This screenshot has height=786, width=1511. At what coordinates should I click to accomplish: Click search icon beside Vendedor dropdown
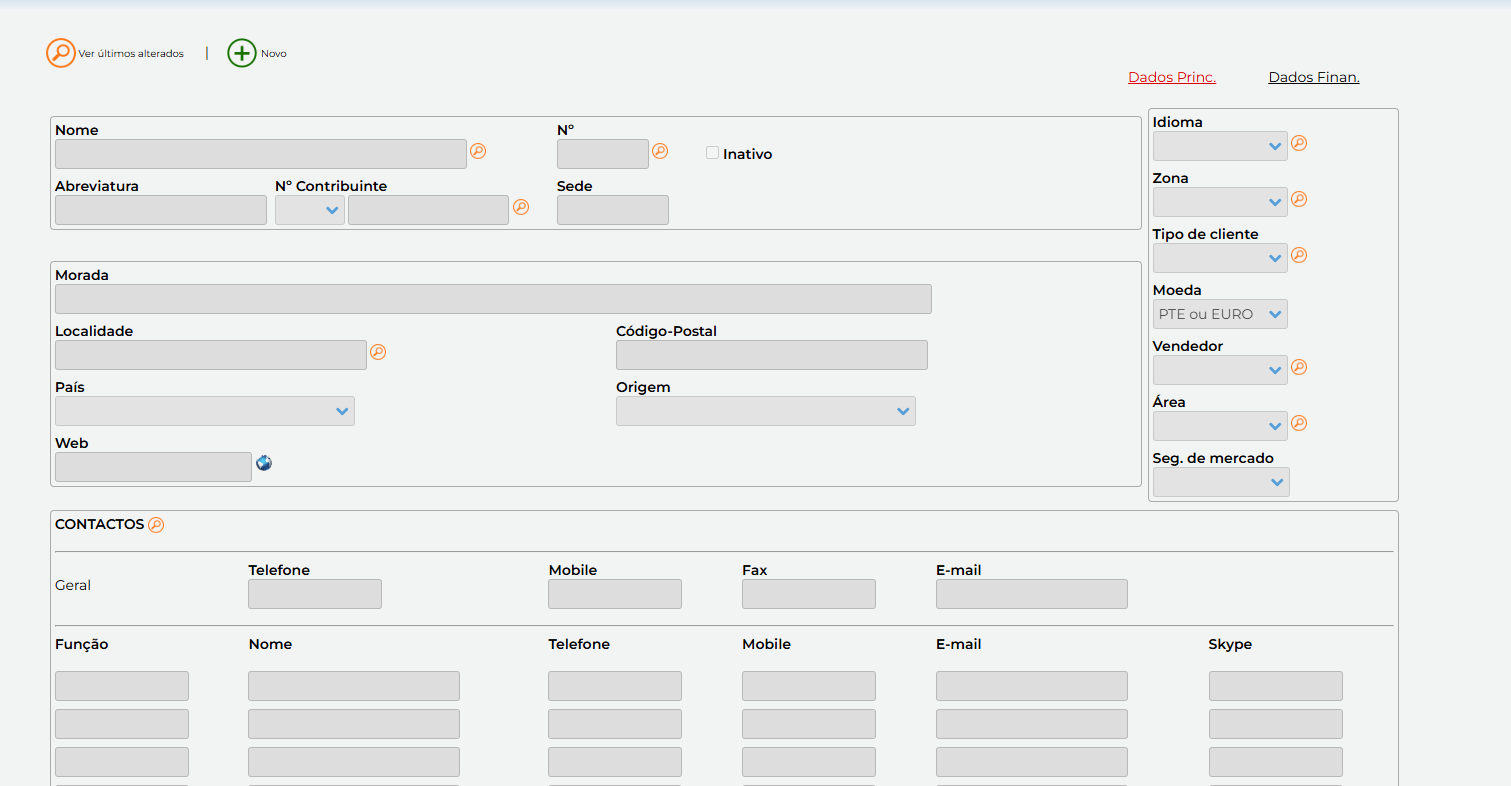1299,367
